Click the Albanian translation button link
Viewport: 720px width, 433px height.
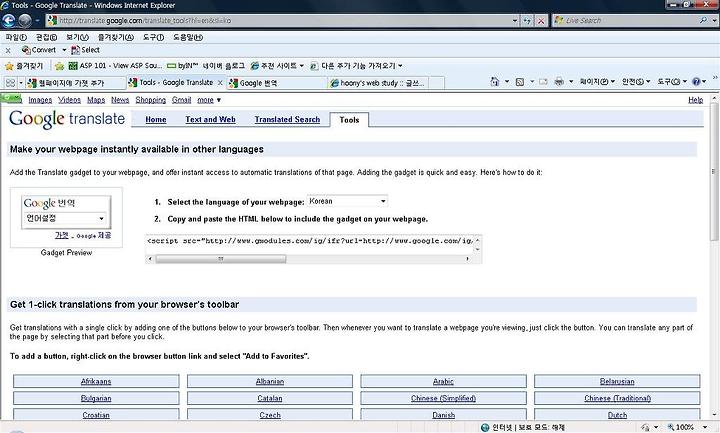point(270,382)
